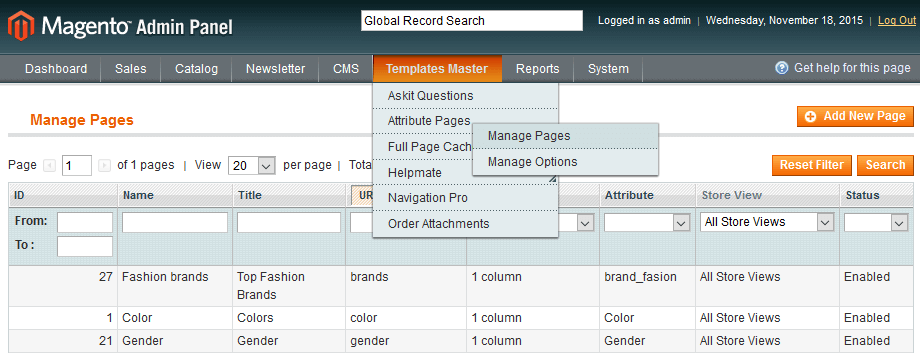
Task: Open the Catalog menu
Action: click(x=197, y=69)
